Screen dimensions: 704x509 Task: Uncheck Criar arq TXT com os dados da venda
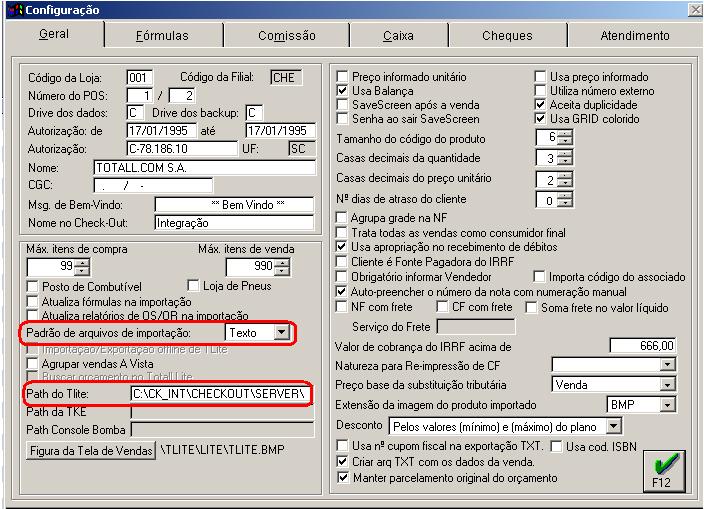pyautogui.click(x=342, y=461)
